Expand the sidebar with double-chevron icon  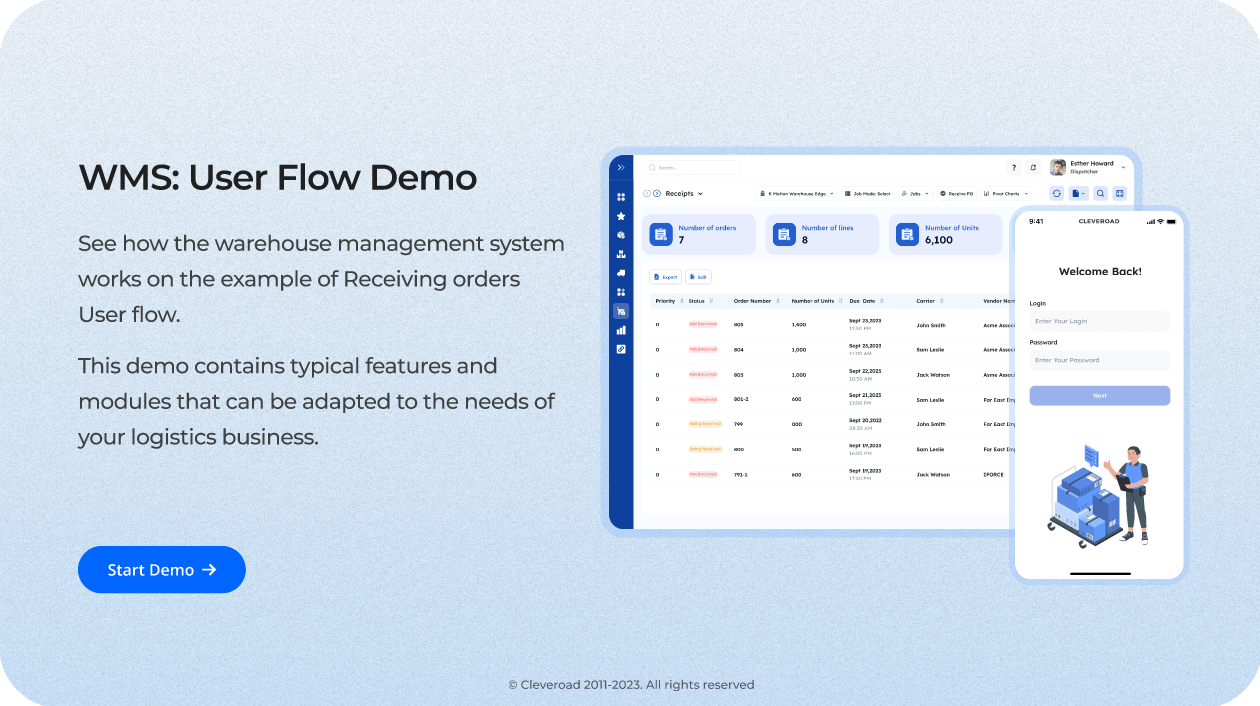tap(621, 168)
